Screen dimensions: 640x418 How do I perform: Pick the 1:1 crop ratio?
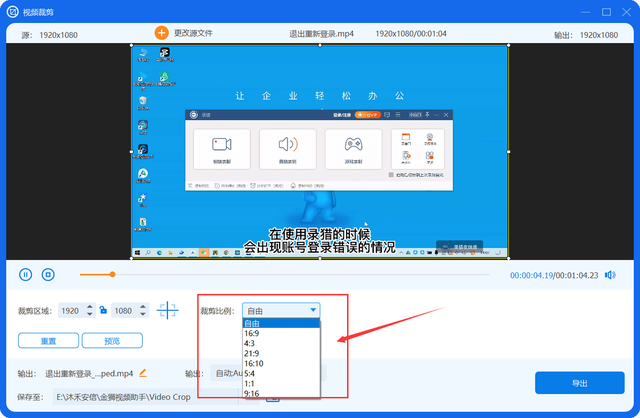(x=281, y=384)
